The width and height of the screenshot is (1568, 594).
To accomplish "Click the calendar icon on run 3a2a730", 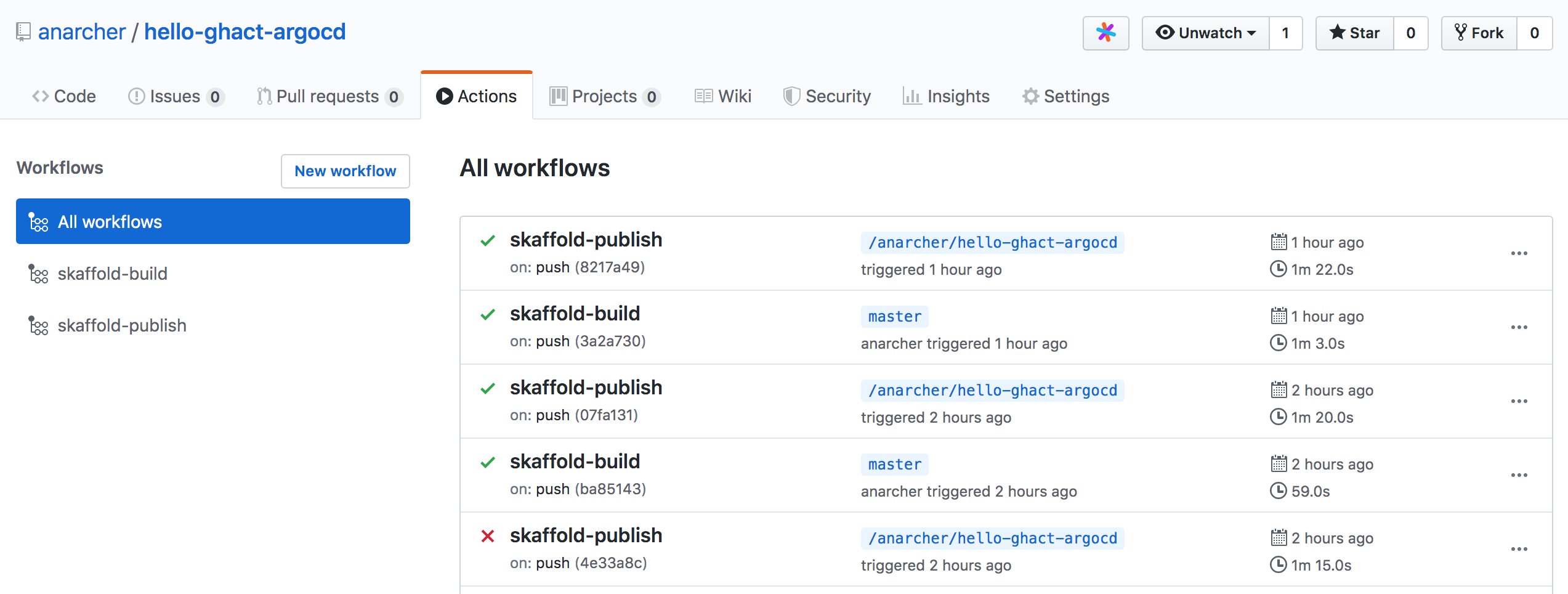I will pos(1279,316).
